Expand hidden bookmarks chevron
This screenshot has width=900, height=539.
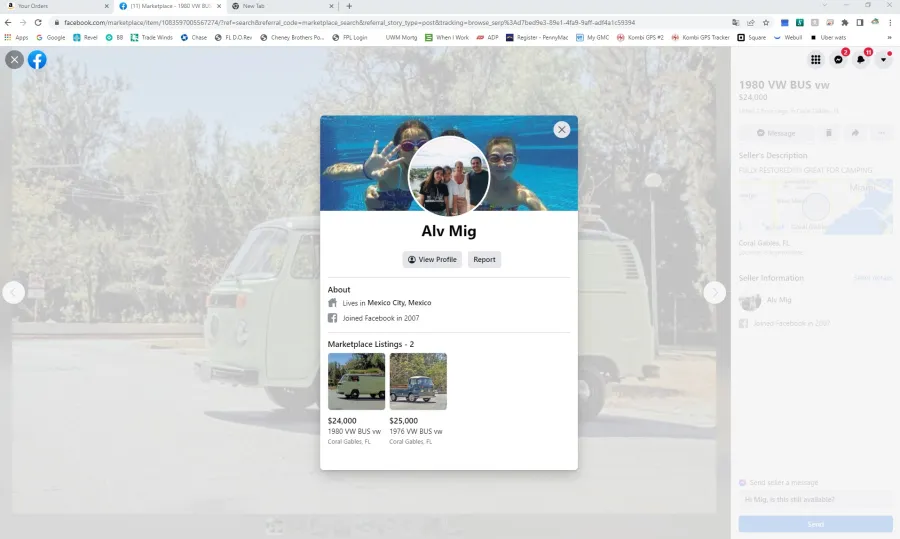(x=890, y=37)
